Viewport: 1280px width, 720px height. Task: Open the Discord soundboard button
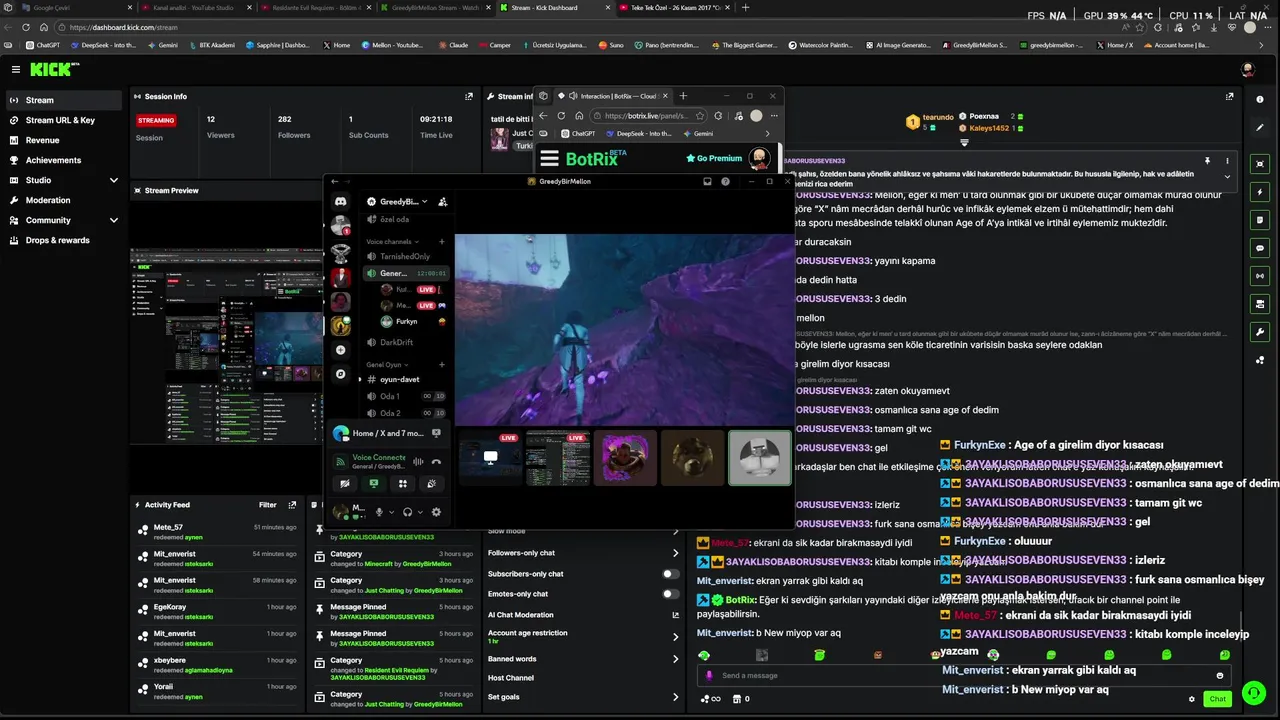[x=432, y=484]
